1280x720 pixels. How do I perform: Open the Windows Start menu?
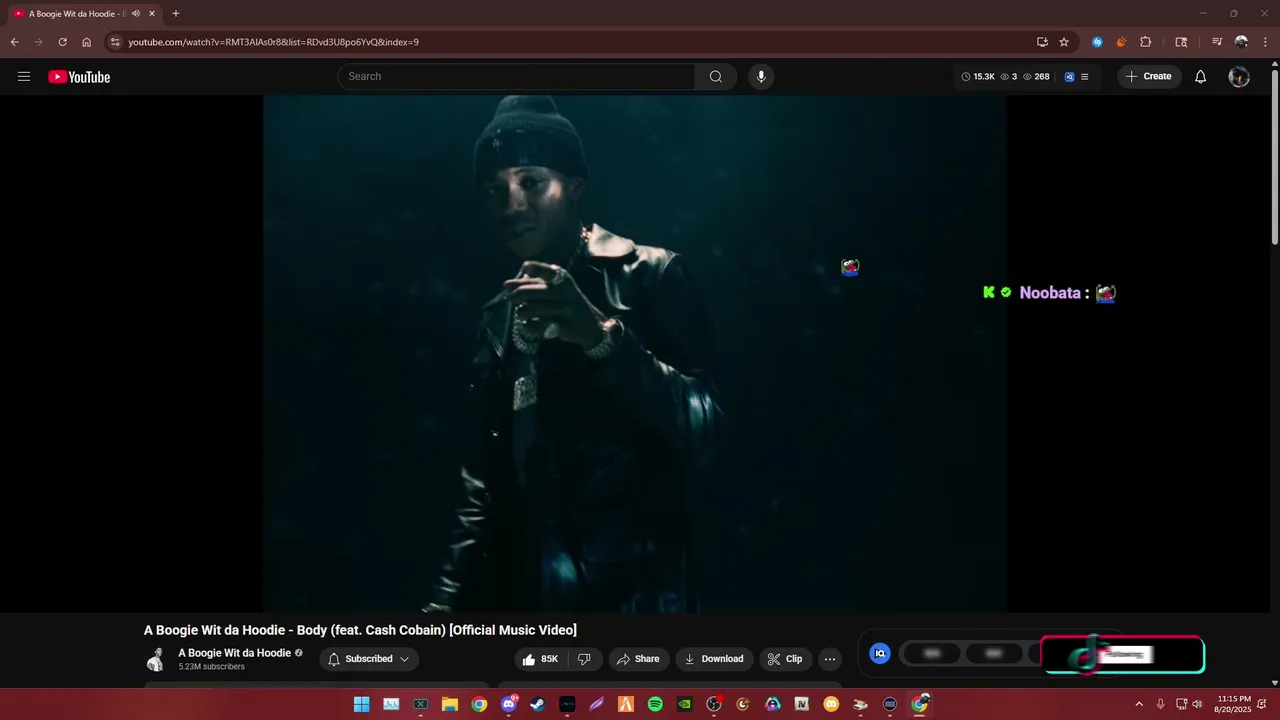(x=361, y=704)
